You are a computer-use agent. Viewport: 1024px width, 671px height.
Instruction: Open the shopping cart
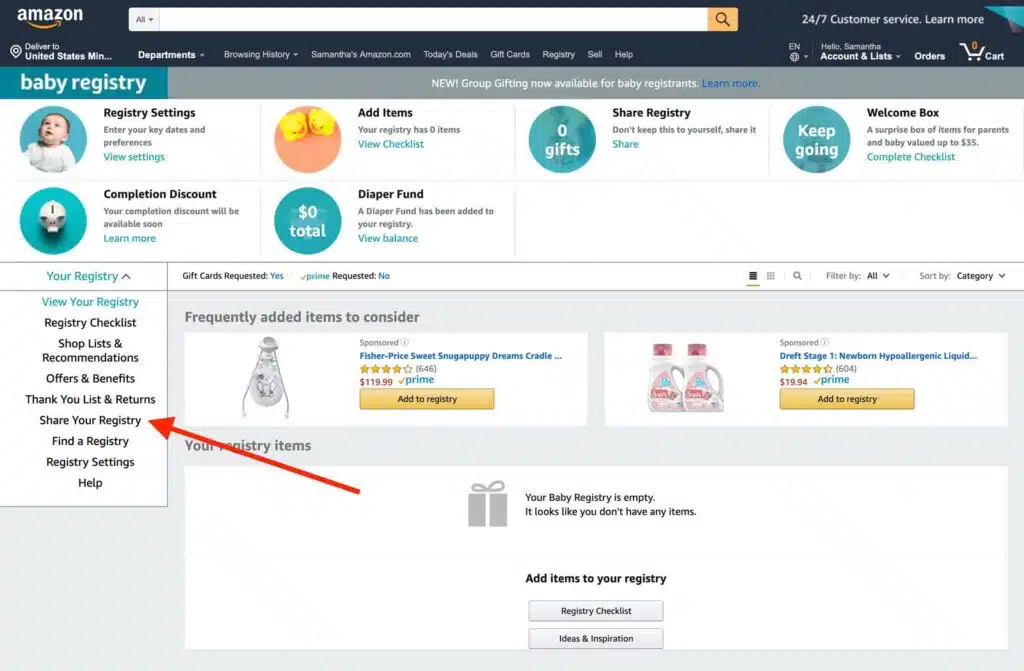[x=981, y=52]
